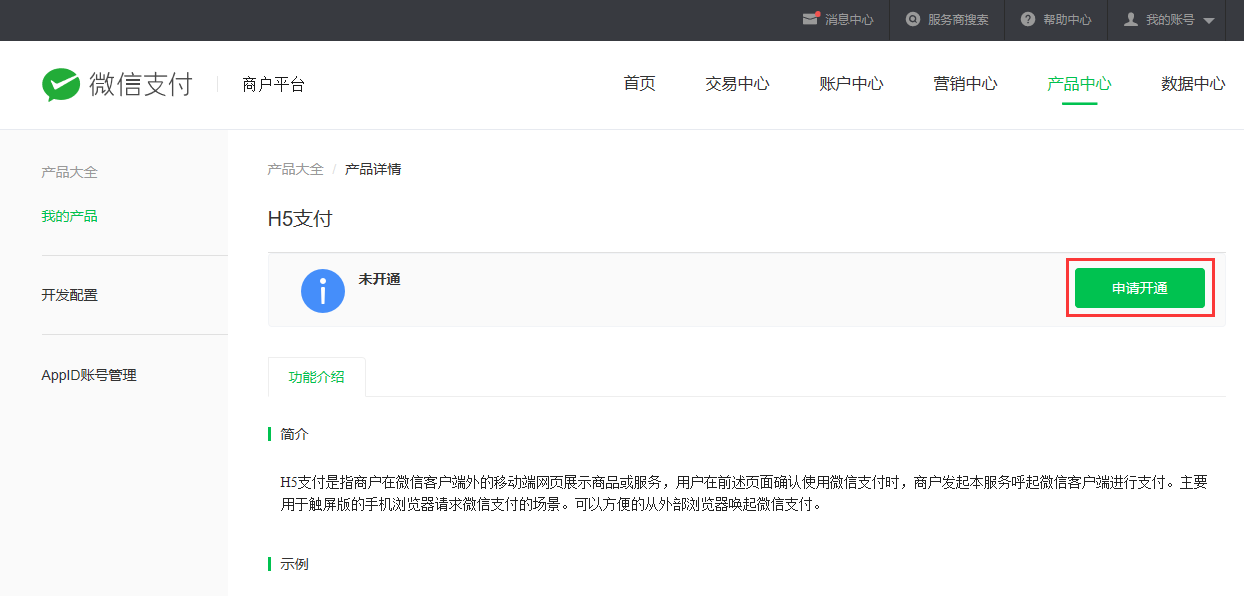This screenshot has width=1244, height=596.
Task: Open the 账户中心 navigation item
Action: pos(851,84)
